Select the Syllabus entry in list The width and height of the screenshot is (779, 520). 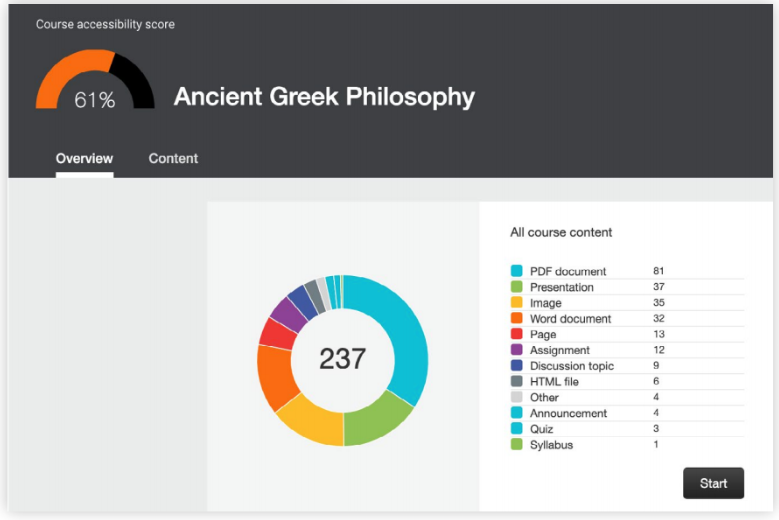[551, 445]
